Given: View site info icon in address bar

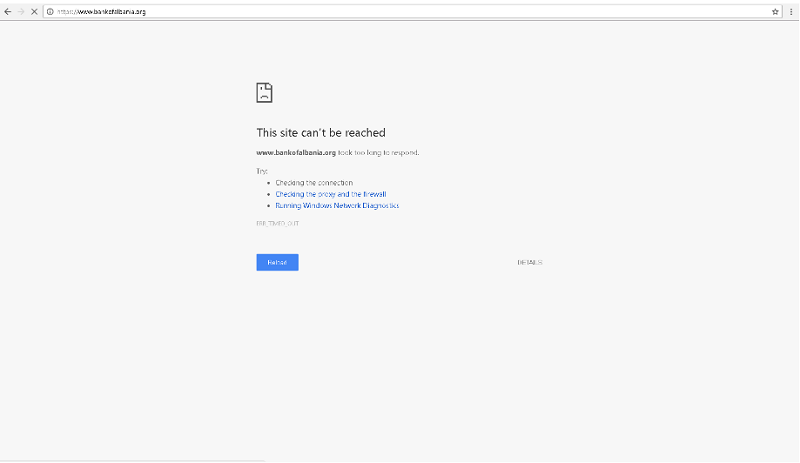Looking at the screenshot, I should tap(50, 11).
